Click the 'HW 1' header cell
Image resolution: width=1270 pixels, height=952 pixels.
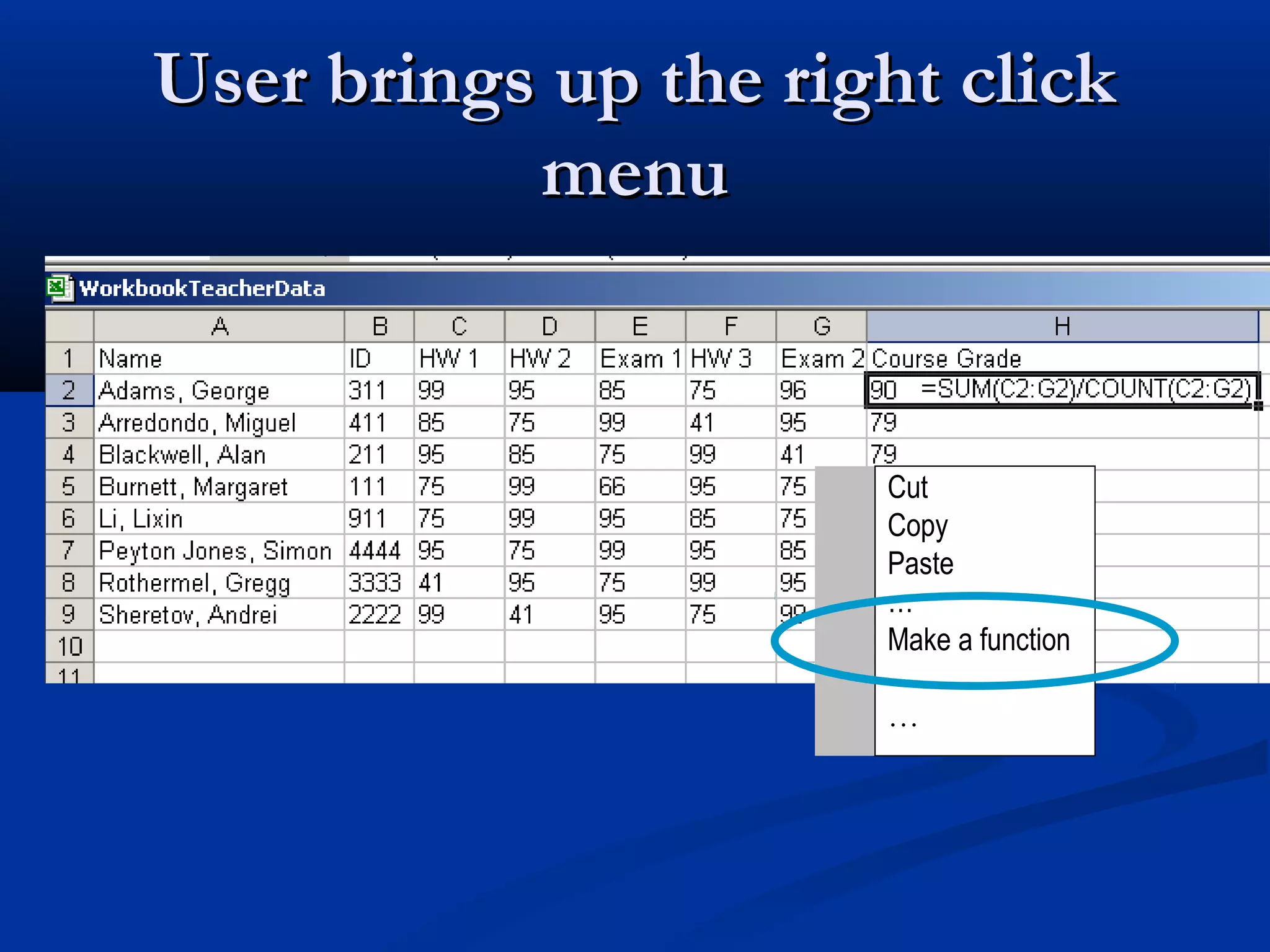pyautogui.click(x=459, y=358)
